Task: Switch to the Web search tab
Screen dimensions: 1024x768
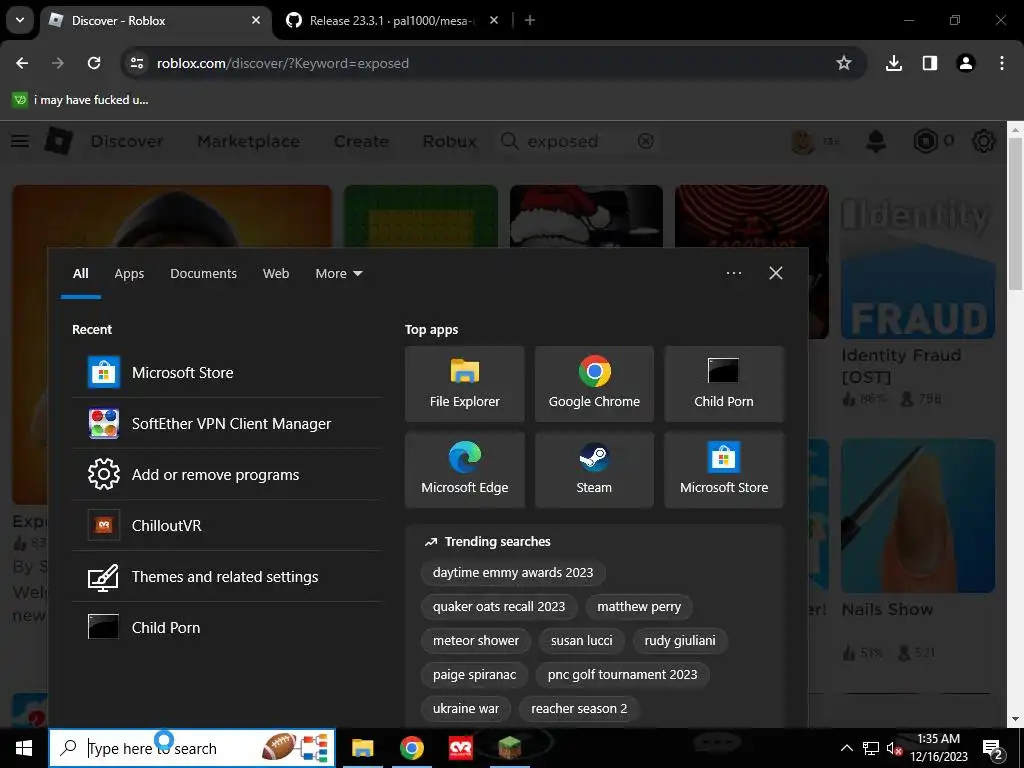Action: (276, 274)
